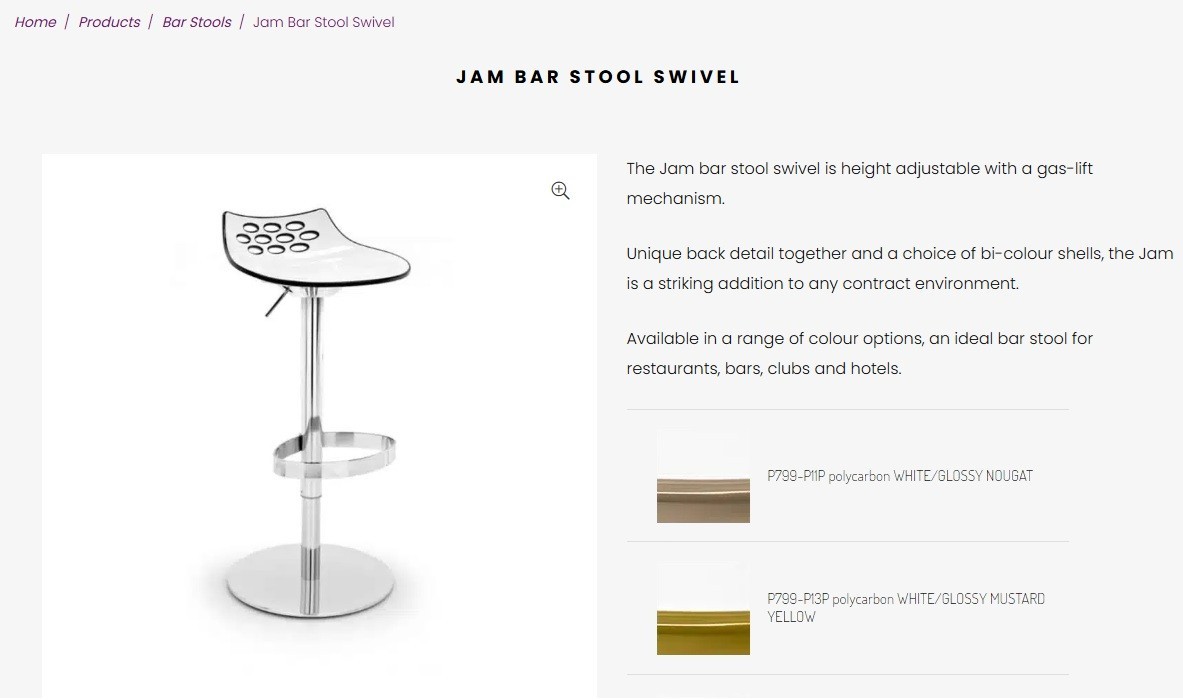Click the P799-P11P white/glossy nougat label

[899, 476]
